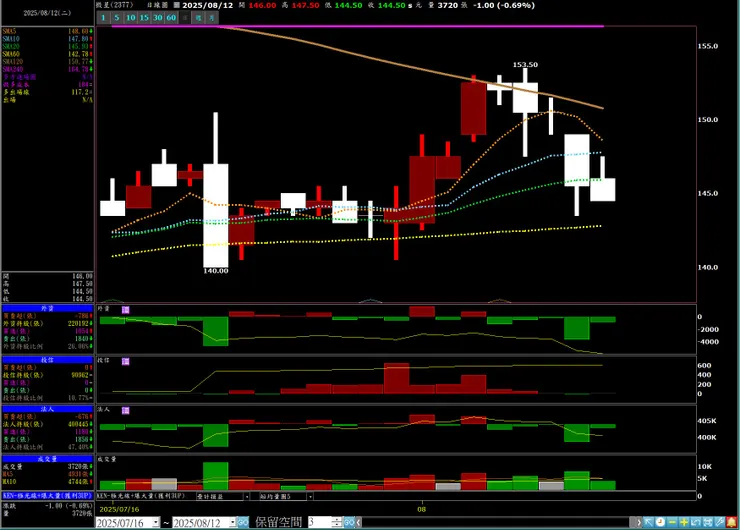Image resolution: width=740 pixels, height=530 pixels.
Task: Click the clock history icon
Action: coord(660,522)
